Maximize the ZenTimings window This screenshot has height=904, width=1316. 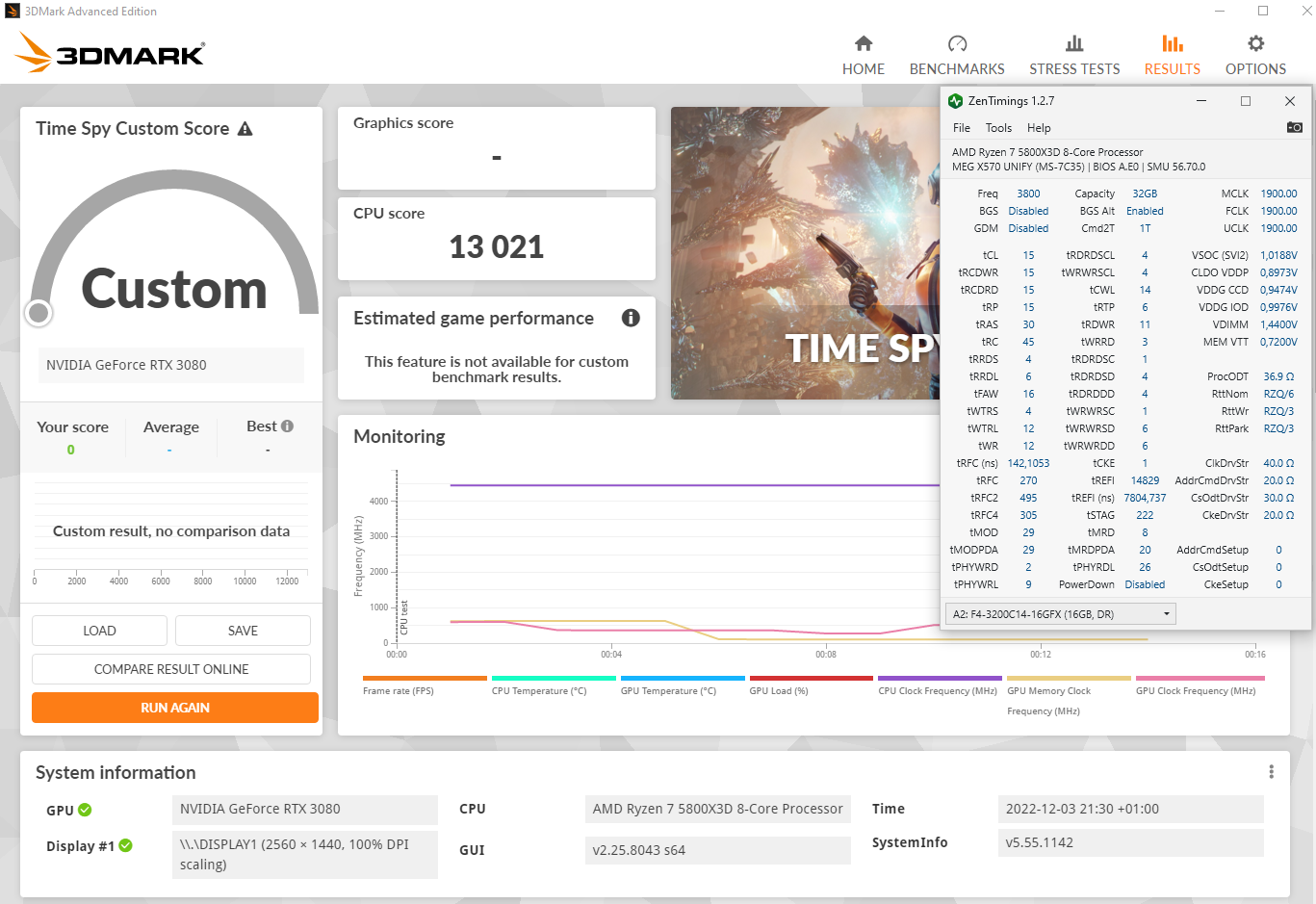pos(1246,101)
